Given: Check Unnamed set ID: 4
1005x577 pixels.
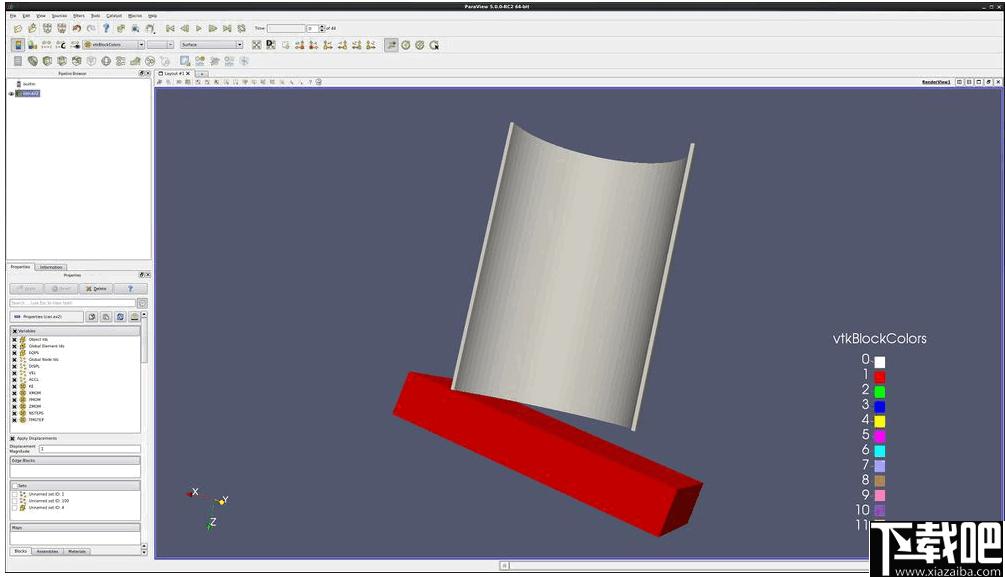Looking at the screenshot, I should [x=15, y=508].
